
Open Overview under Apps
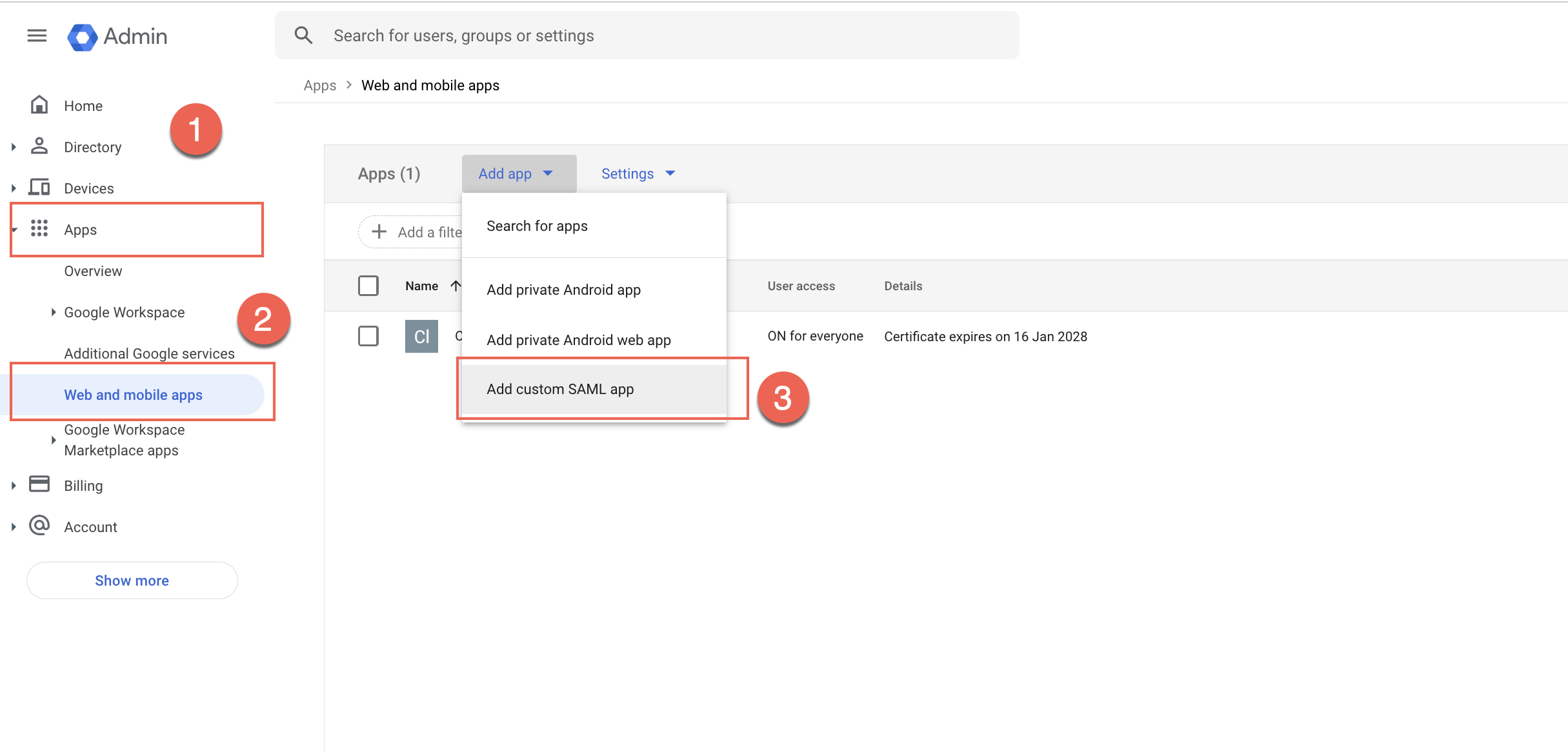click(x=93, y=271)
